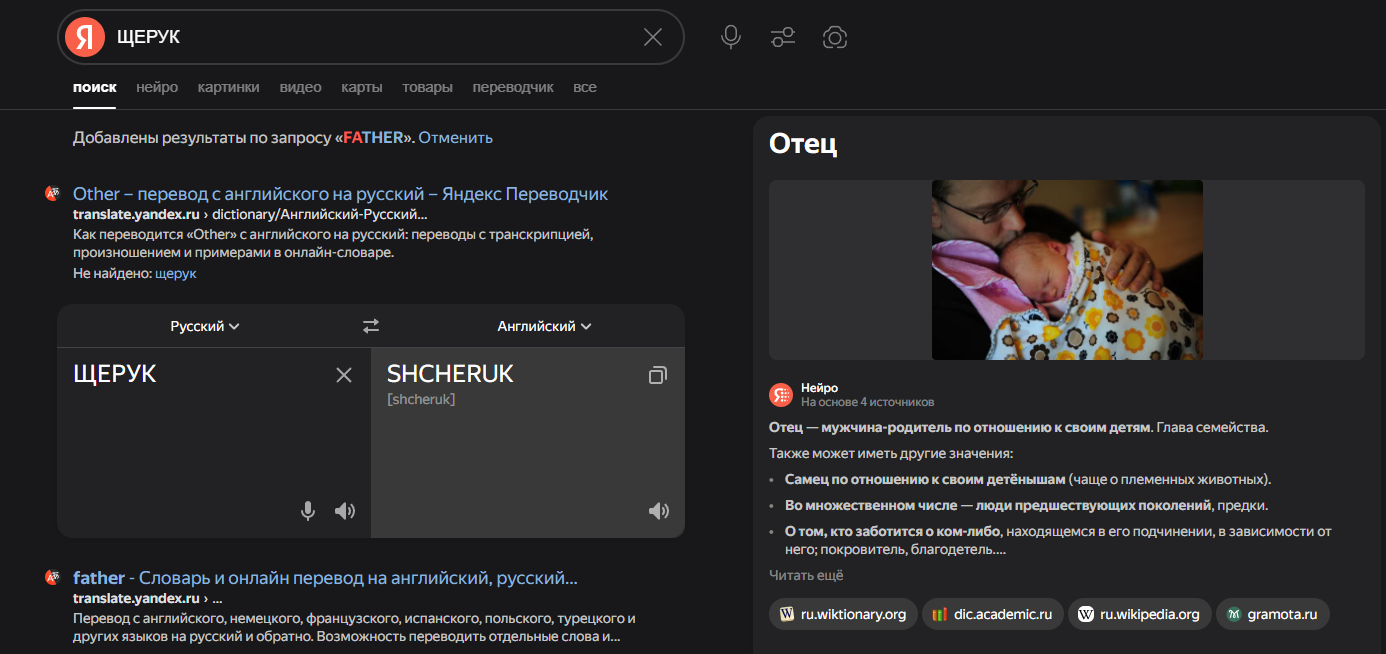The height and width of the screenshot is (654, 1386).
Task: Open the source language Русский dropdown
Action: tap(205, 326)
